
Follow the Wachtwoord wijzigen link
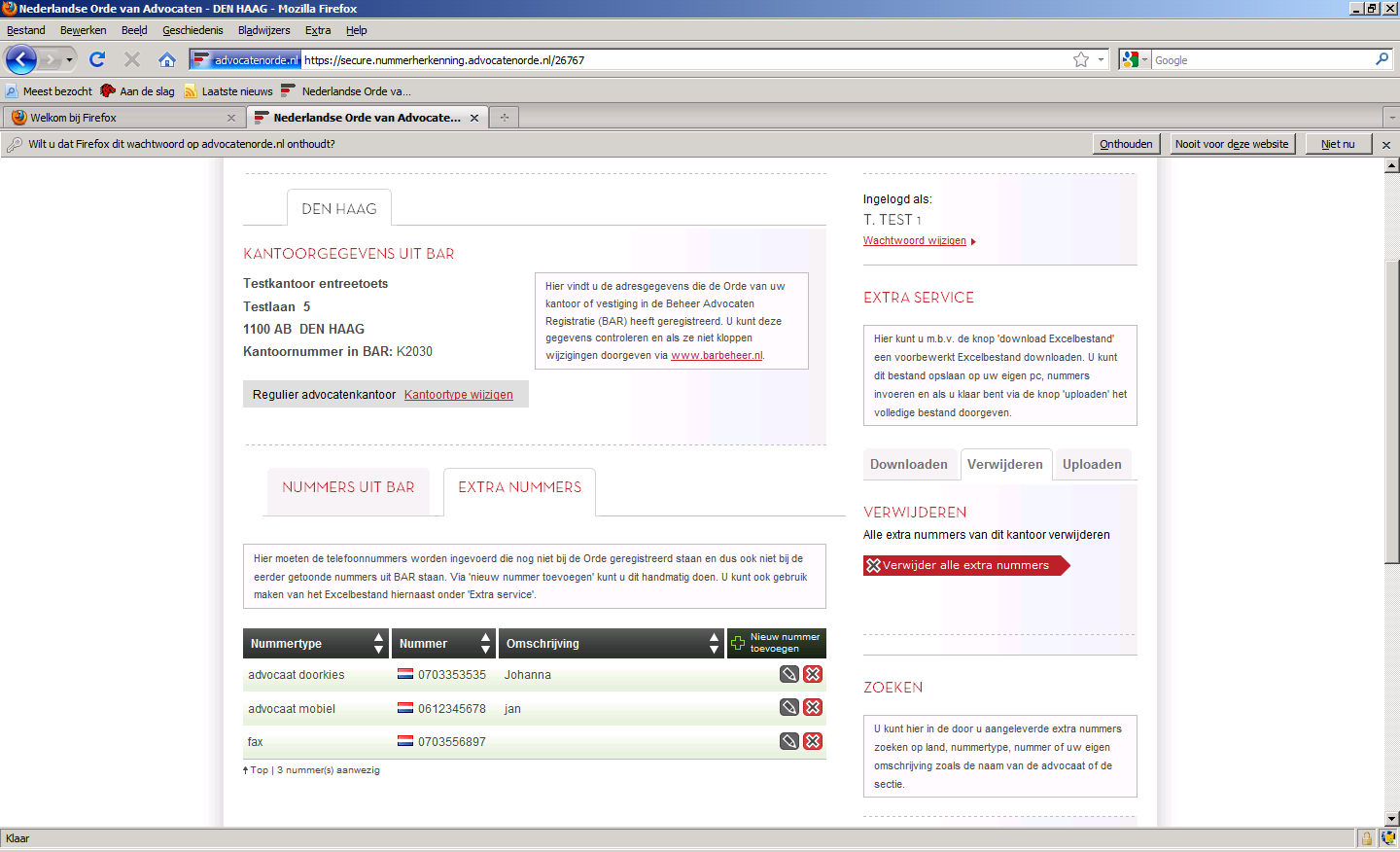click(915, 240)
